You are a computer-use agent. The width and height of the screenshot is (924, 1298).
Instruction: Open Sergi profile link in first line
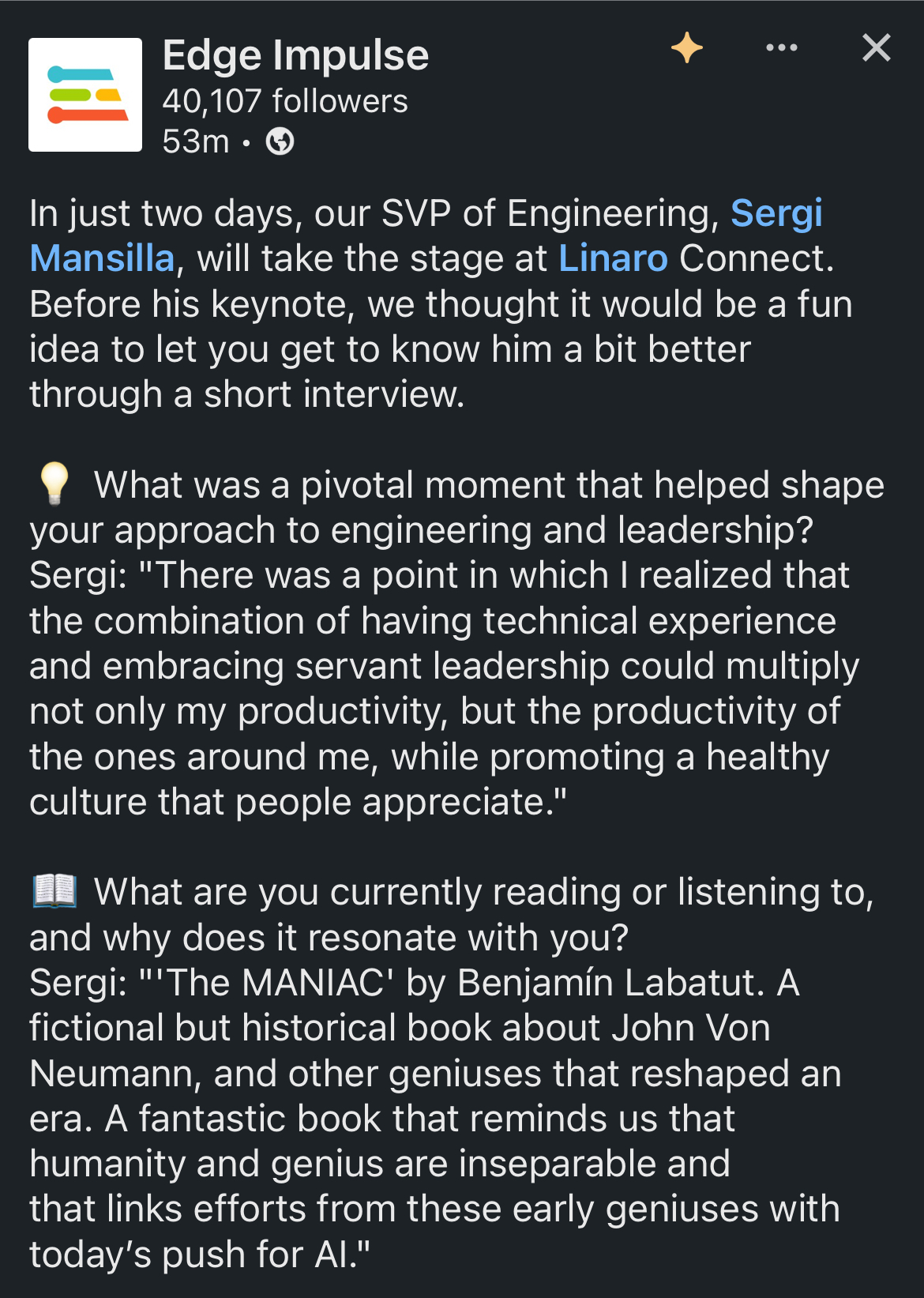pyautogui.click(x=776, y=213)
